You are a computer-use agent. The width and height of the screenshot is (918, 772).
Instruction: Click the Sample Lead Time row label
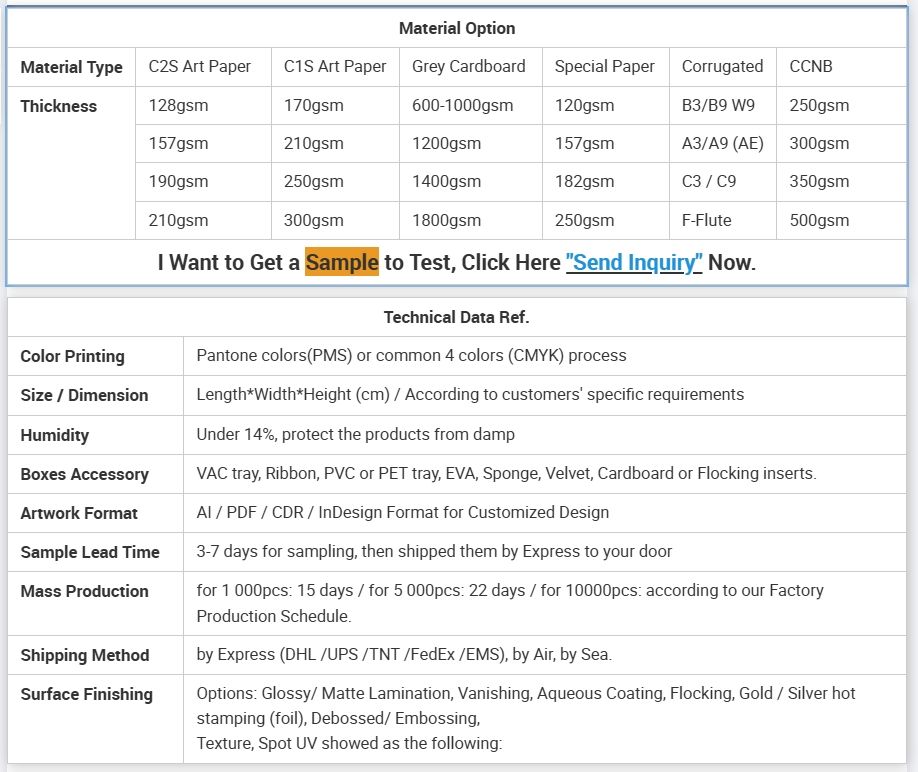[90, 552]
